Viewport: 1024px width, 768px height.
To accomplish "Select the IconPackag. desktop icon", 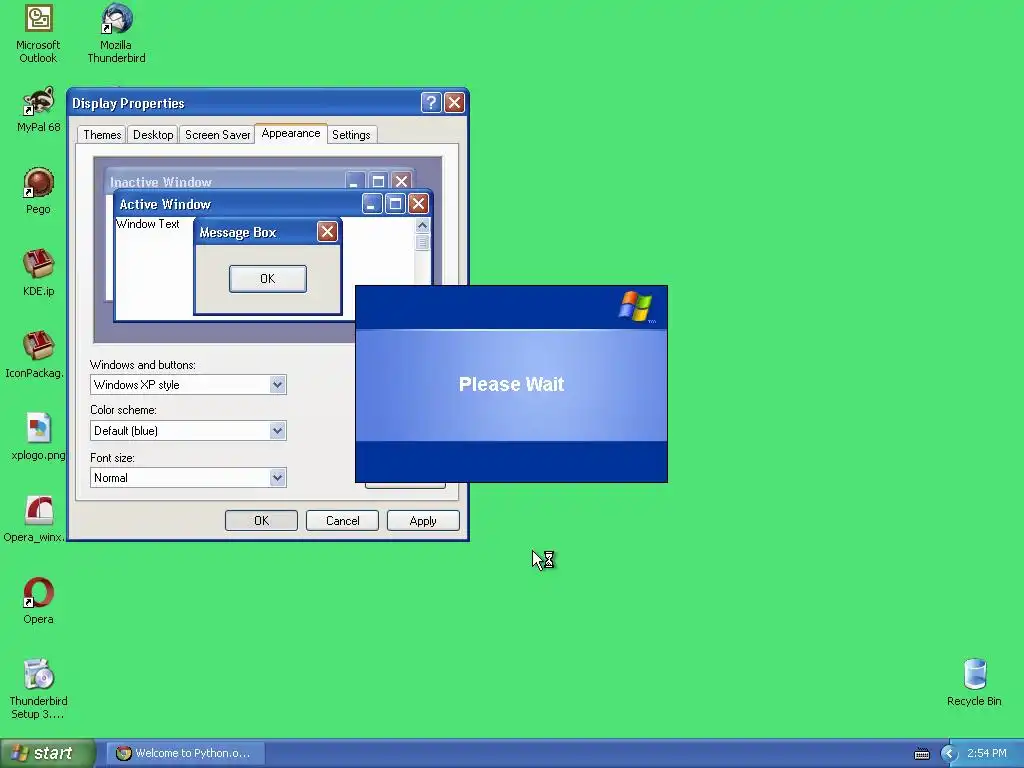I will tap(35, 355).
